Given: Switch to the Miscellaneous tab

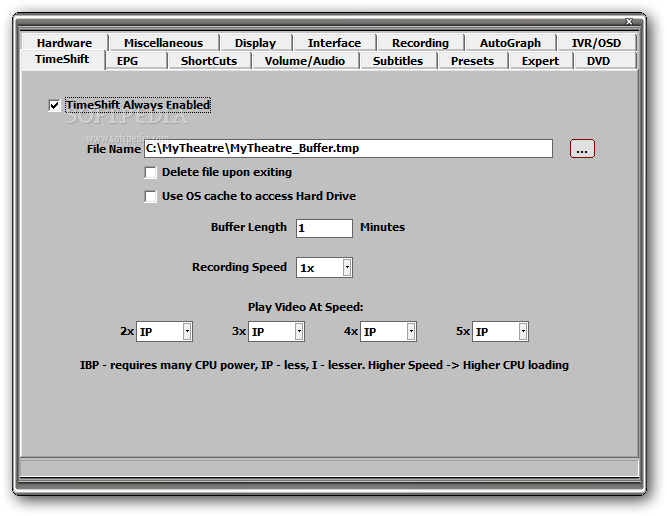Looking at the screenshot, I should [x=163, y=43].
